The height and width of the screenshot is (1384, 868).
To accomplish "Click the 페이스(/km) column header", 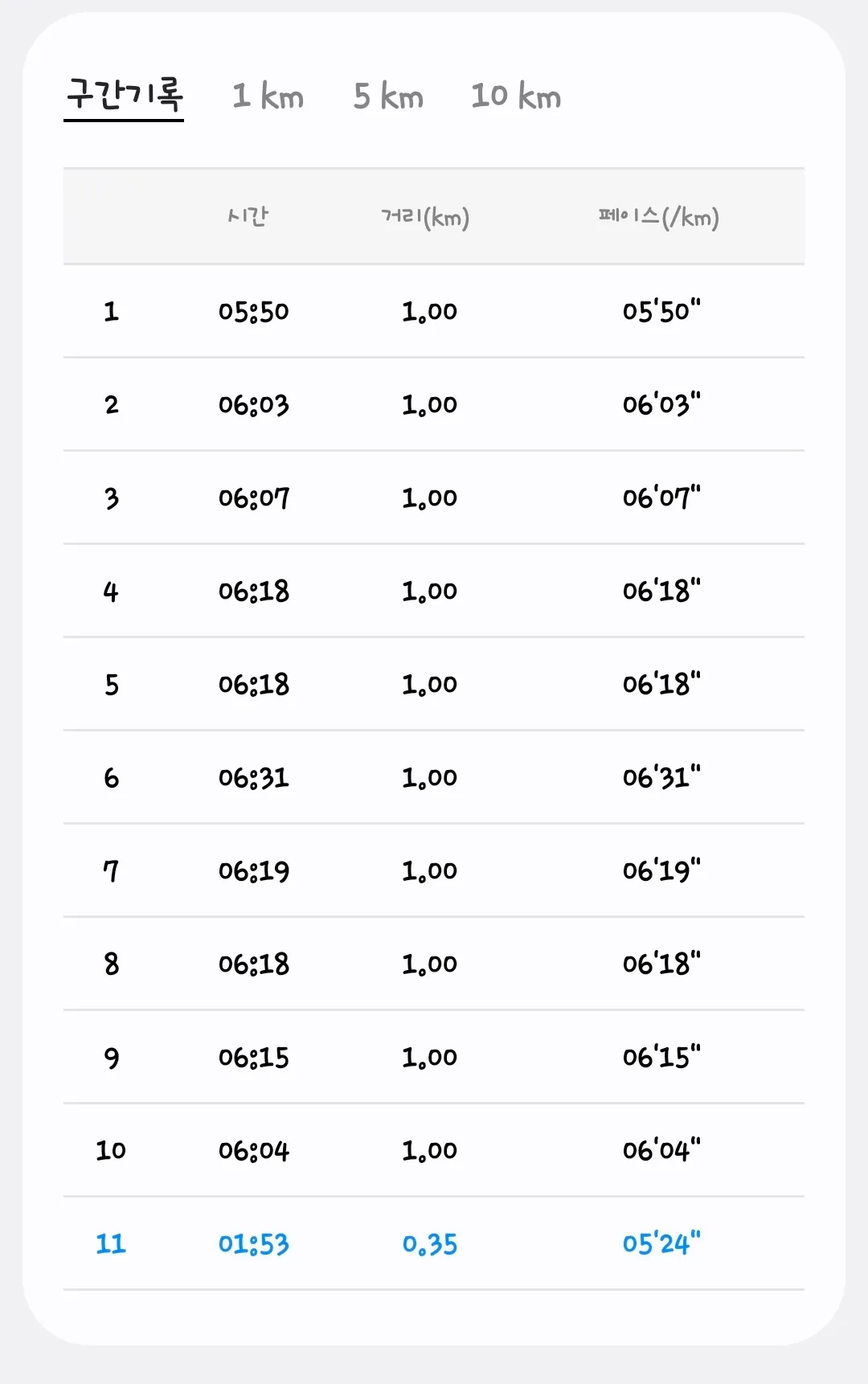I will (658, 217).
